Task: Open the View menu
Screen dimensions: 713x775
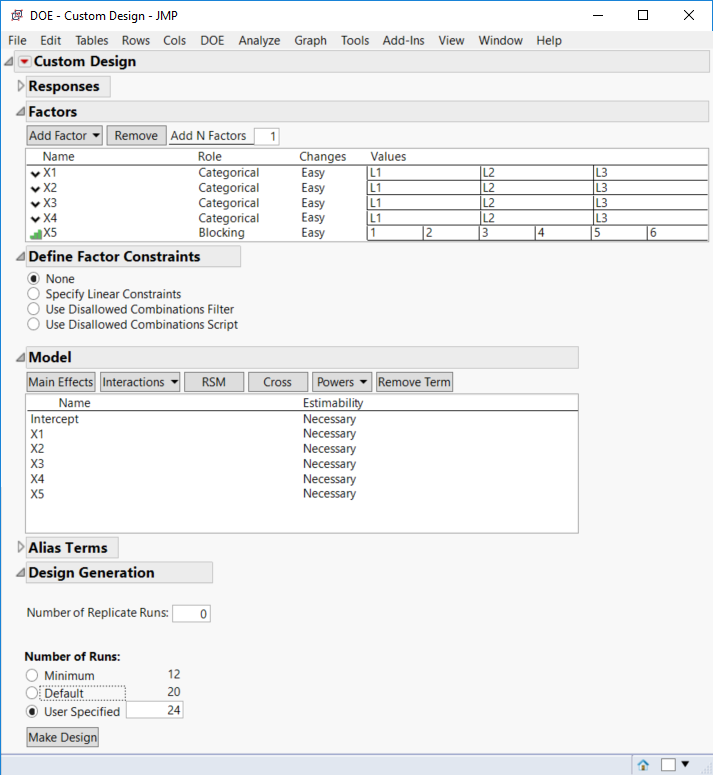Action: pyautogui.click(x=451, y=41)
